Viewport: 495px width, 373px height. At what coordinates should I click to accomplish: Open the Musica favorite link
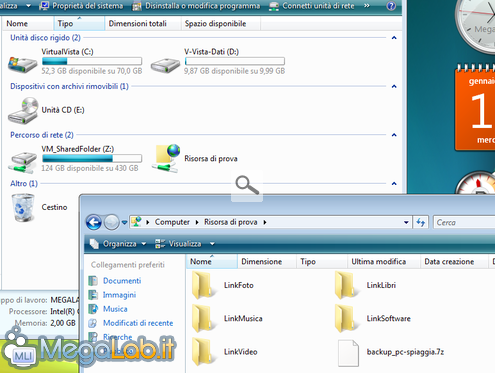point(115,309)
